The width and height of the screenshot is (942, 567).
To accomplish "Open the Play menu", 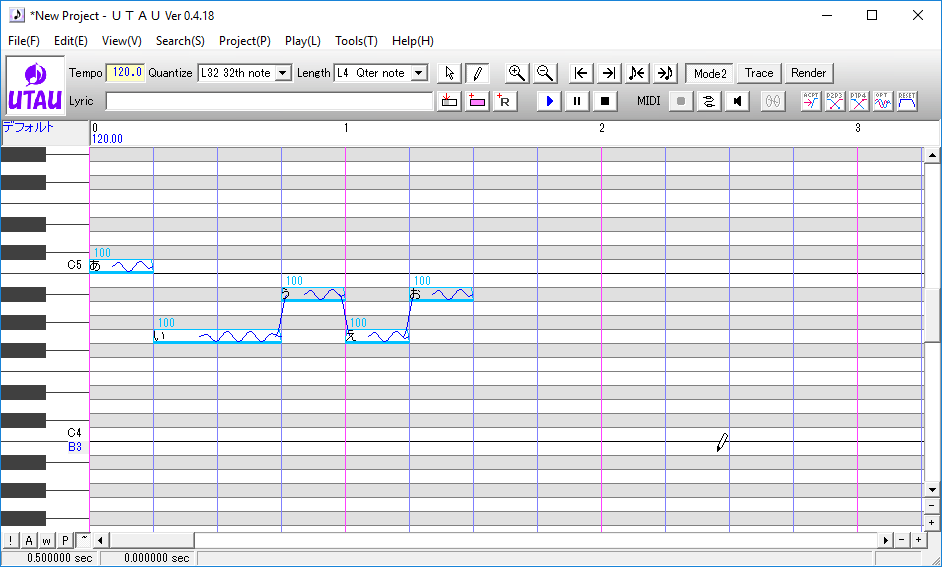I will [x=303, y=41].
